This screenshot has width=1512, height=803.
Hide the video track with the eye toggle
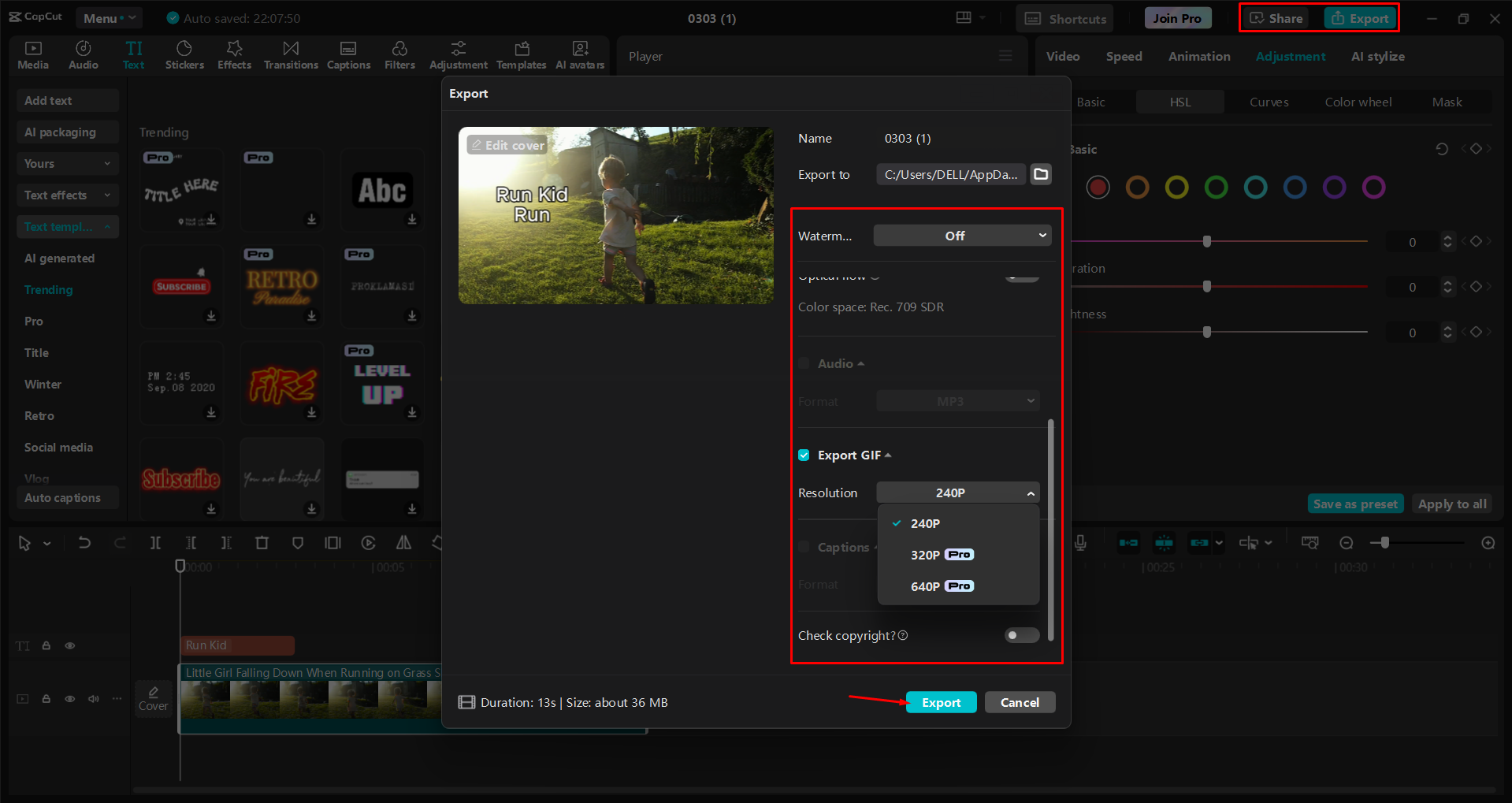(69, 699)
